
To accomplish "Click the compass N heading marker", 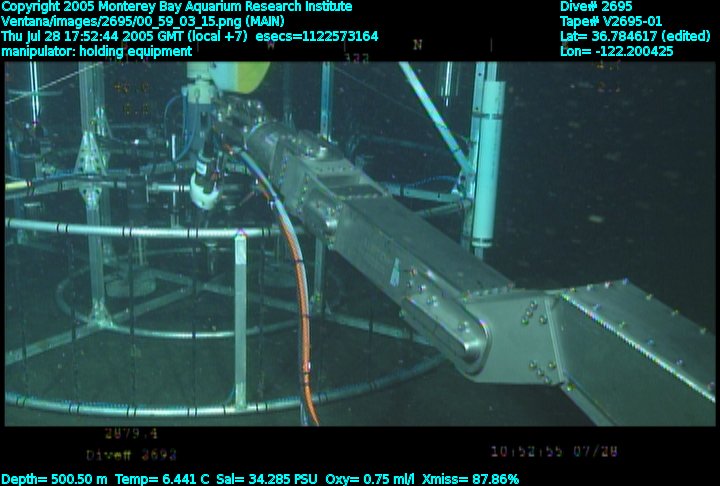I will [x=417, y=45].
